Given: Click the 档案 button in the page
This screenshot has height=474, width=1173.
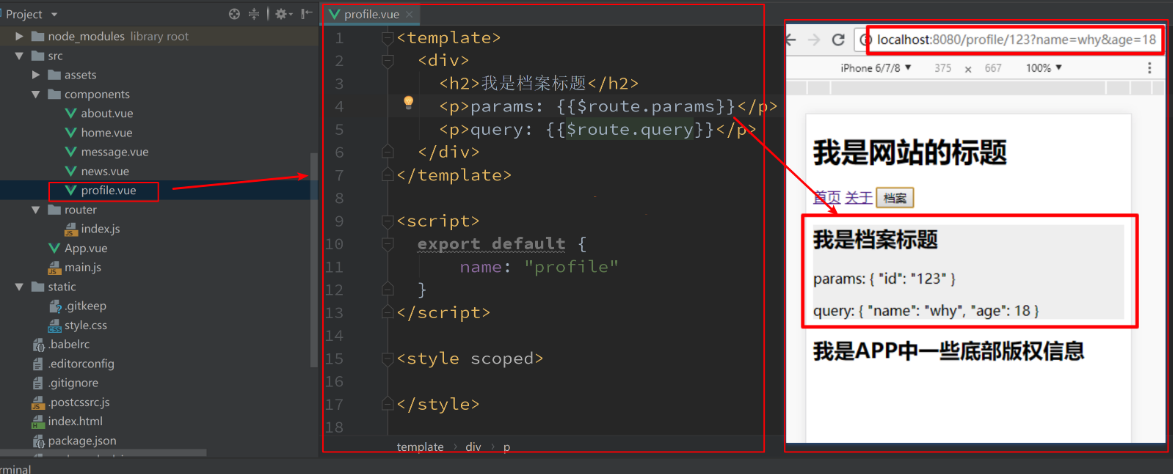Looking at the screenshot, I should tap(895, 198).
